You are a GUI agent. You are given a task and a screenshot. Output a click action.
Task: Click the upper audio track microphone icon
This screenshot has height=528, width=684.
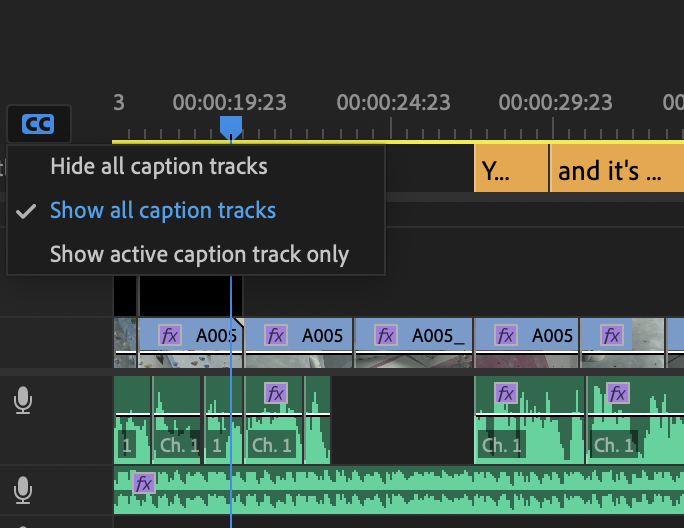tap(22, 402)
